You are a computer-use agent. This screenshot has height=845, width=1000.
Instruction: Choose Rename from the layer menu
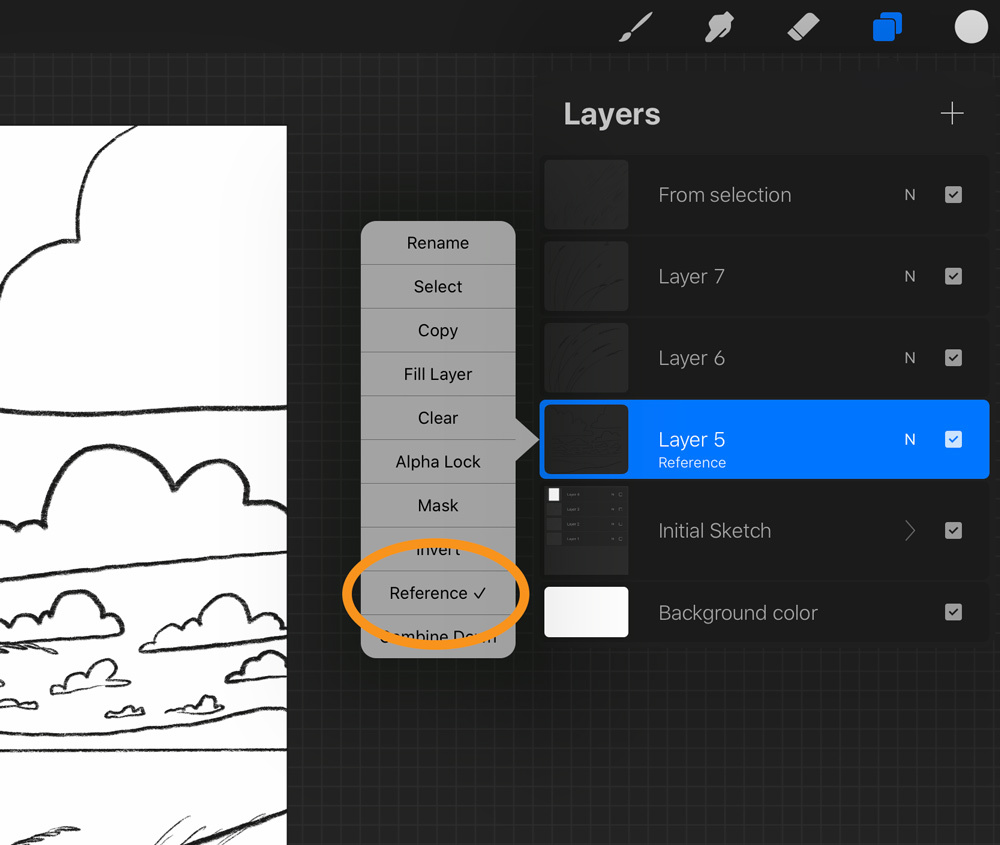tap(438, 243)
